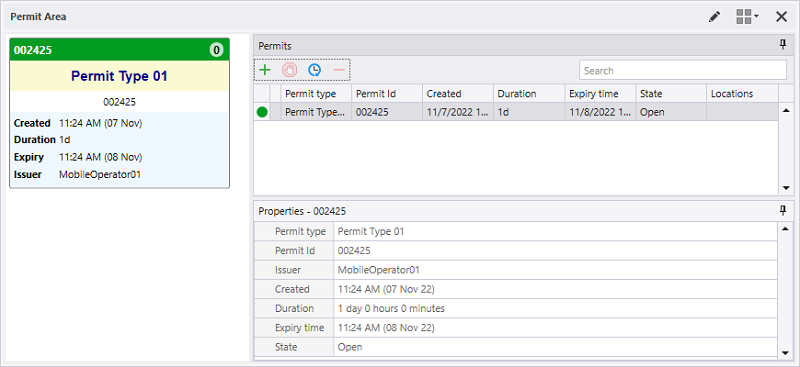Click the red hand suspend permit icon

click(289, 70)
